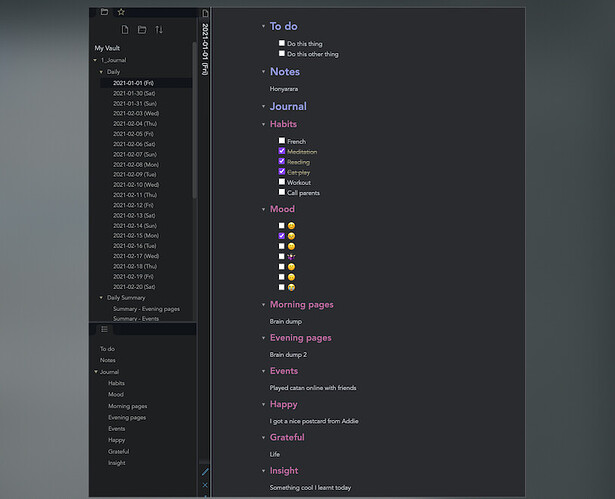Collapse Journal in the outline panel
This screenshot has width=615, height=499.
coord(96,372)
